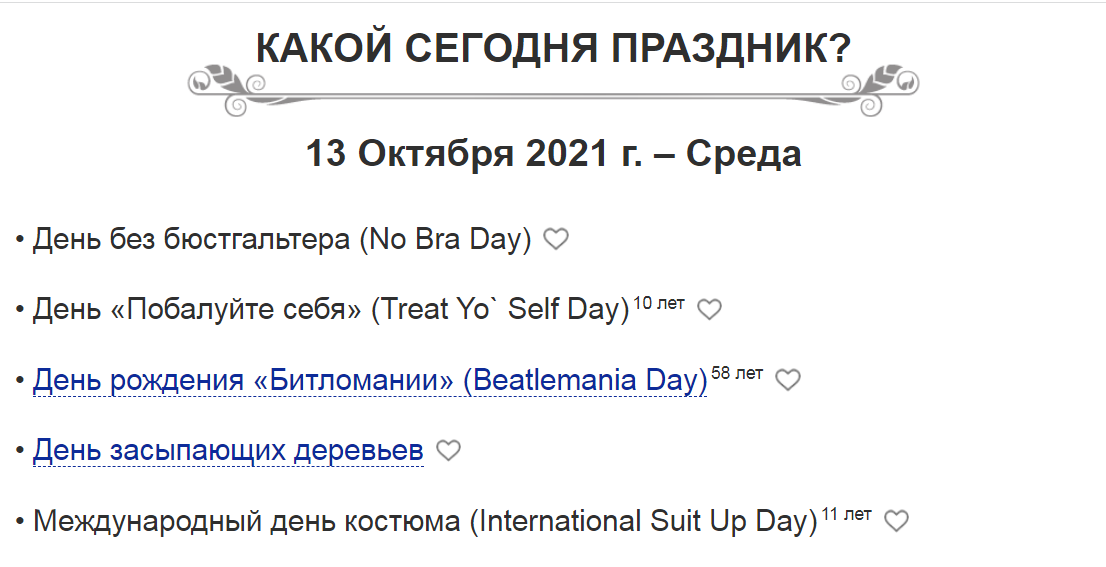1106x567 pixels.
Task: Click the 58 лет superscript label
Action: click(x=737, y=373)
